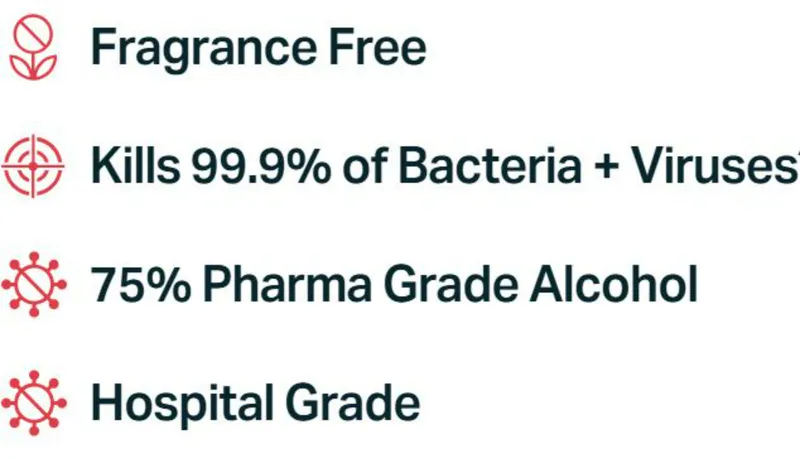Select the 75% Pharma Grade Alcohol label
Screen dimensions: 800x459
point(394,284)
